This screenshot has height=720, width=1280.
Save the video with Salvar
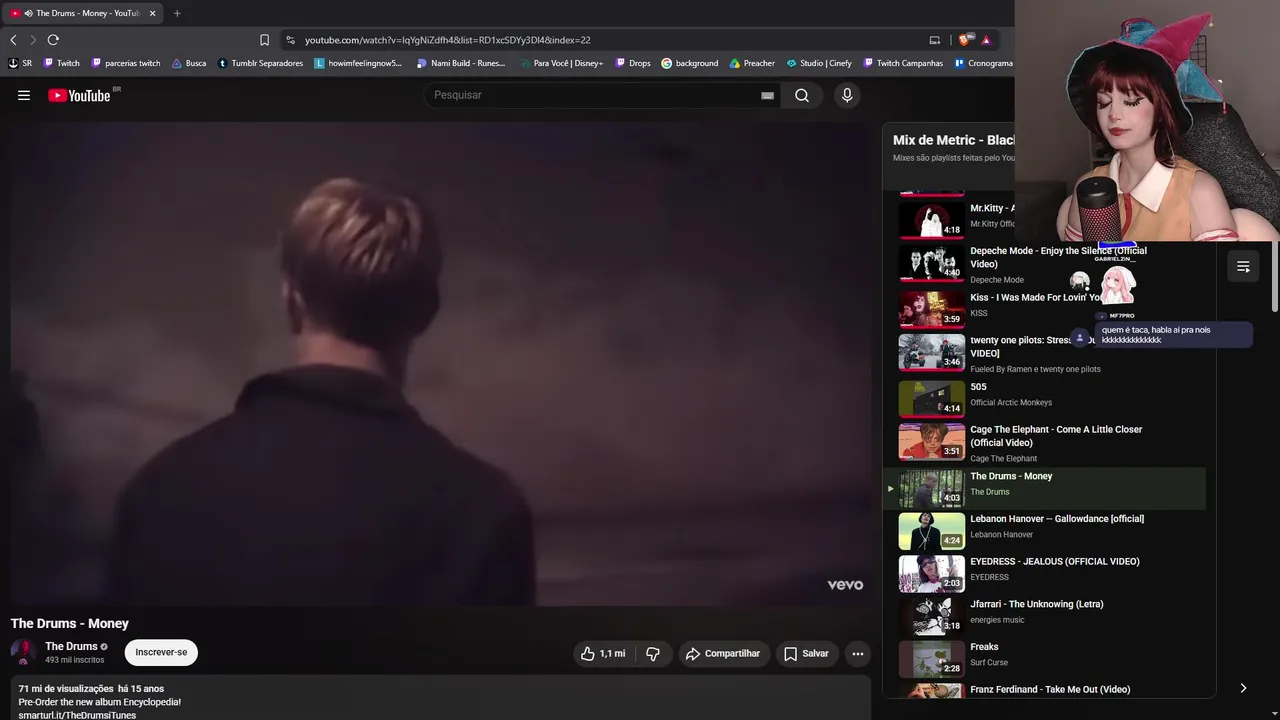(806, 654)
